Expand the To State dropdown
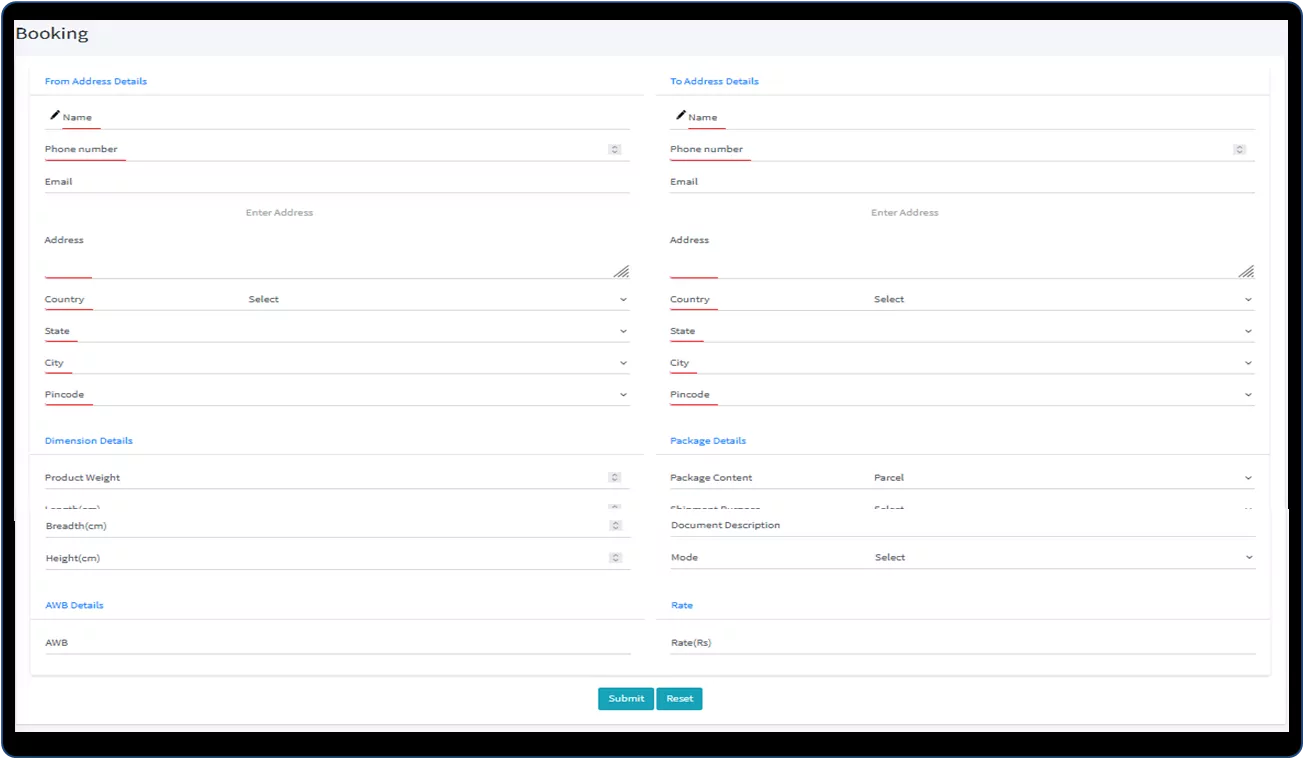1304x759 pixels. 960,331
